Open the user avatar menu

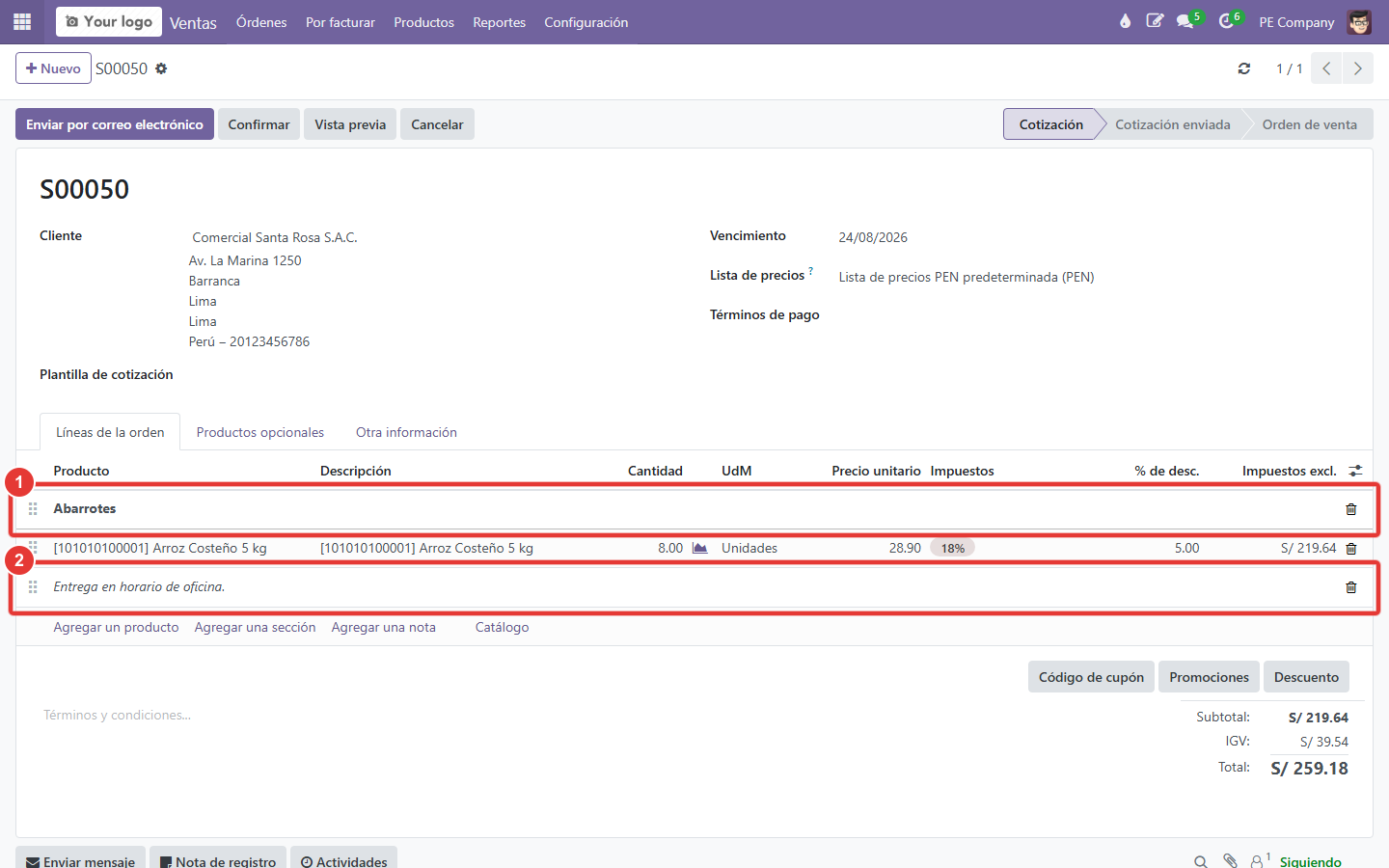(1359, 21)
